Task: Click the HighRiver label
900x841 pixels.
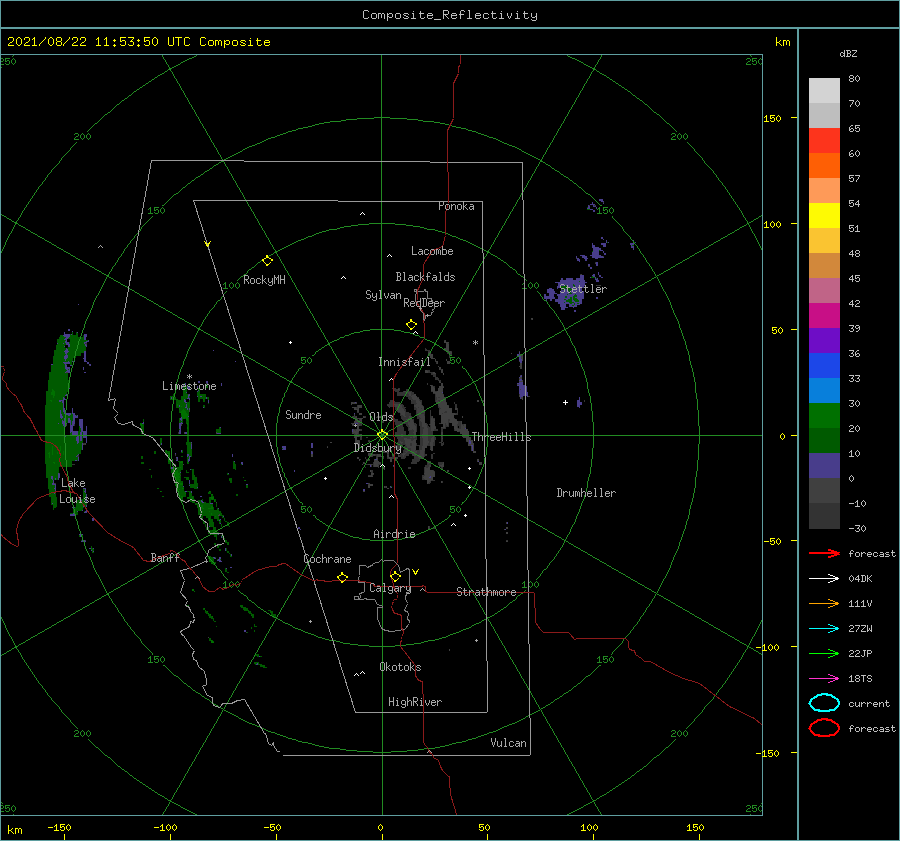Action: [414, 702]
